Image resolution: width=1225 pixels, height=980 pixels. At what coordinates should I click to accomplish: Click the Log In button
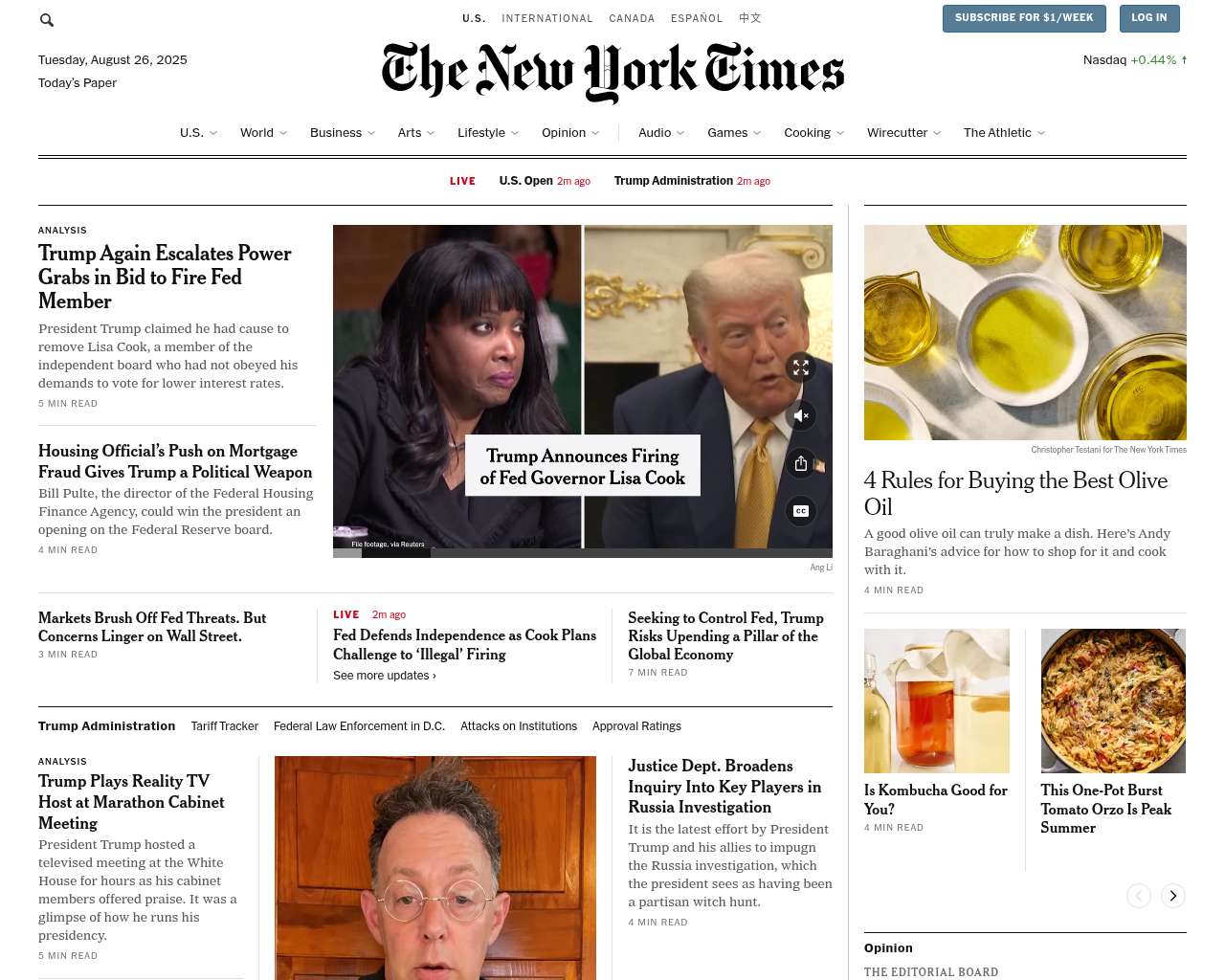pos(1149,18)
